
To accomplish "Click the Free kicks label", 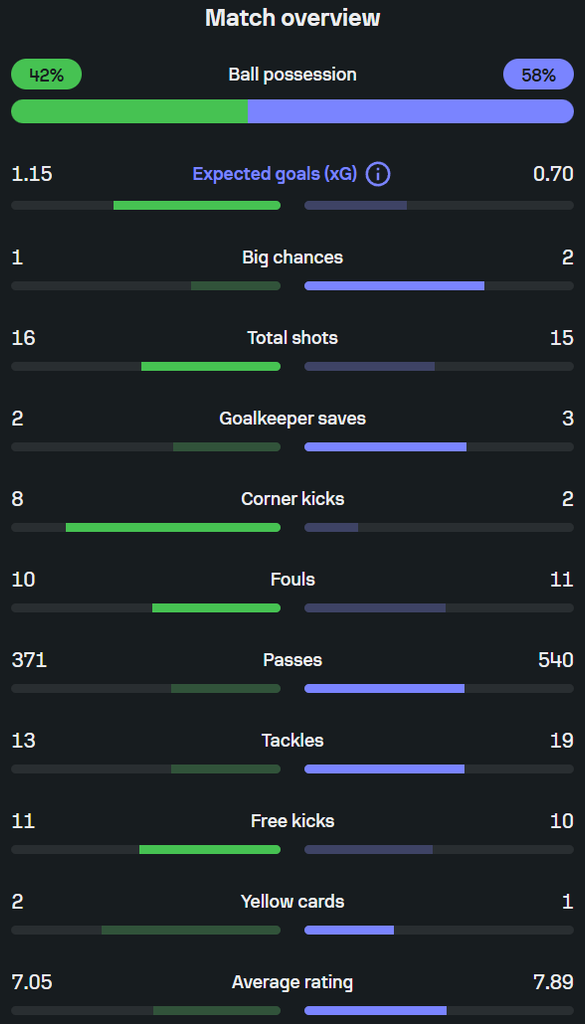I will point(292,821).
